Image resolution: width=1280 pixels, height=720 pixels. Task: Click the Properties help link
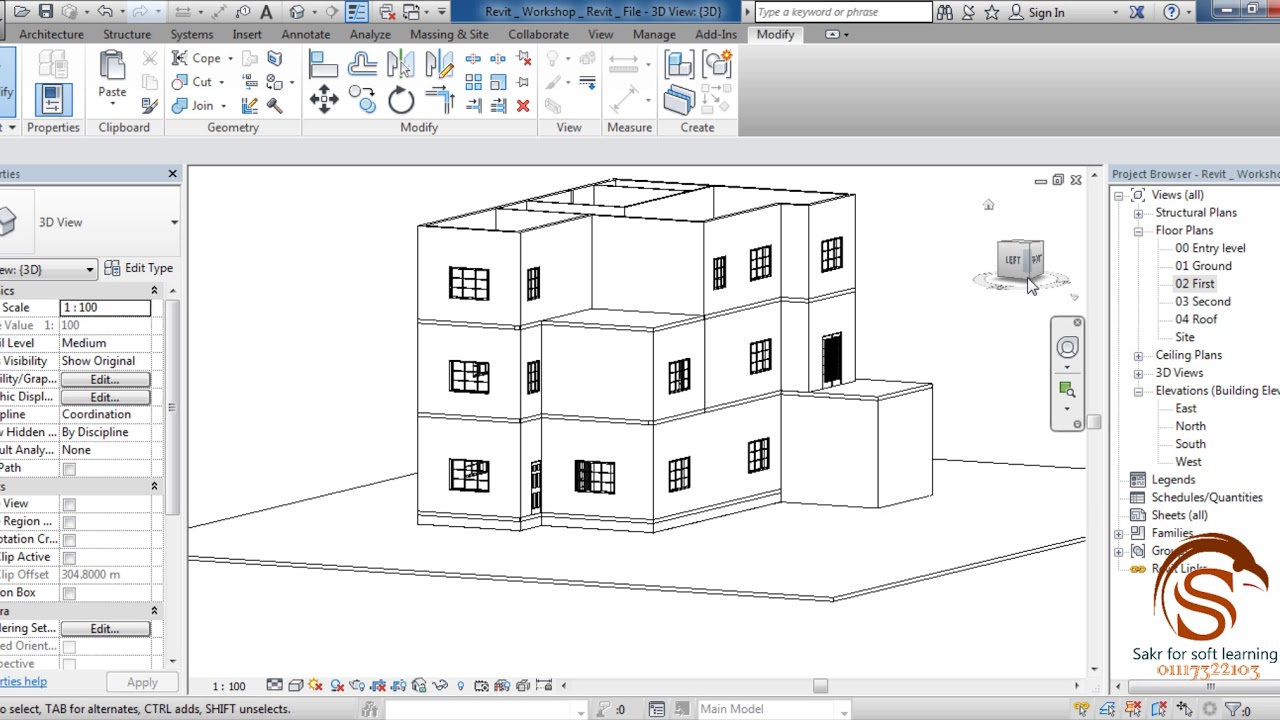23,682
